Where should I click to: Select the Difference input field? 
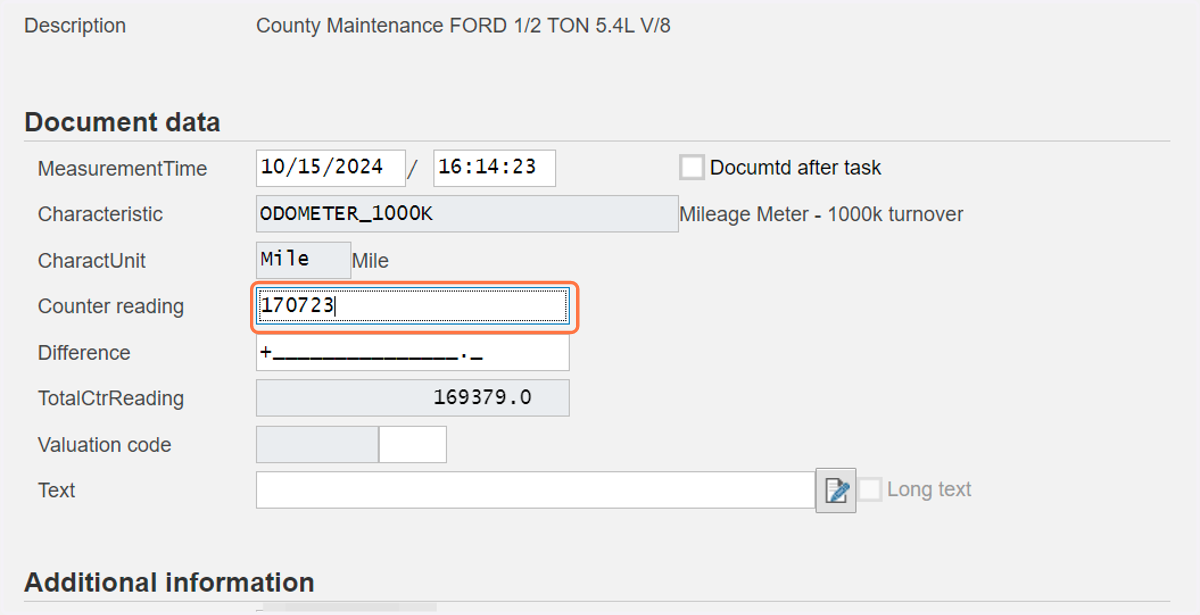pos(413,352)
